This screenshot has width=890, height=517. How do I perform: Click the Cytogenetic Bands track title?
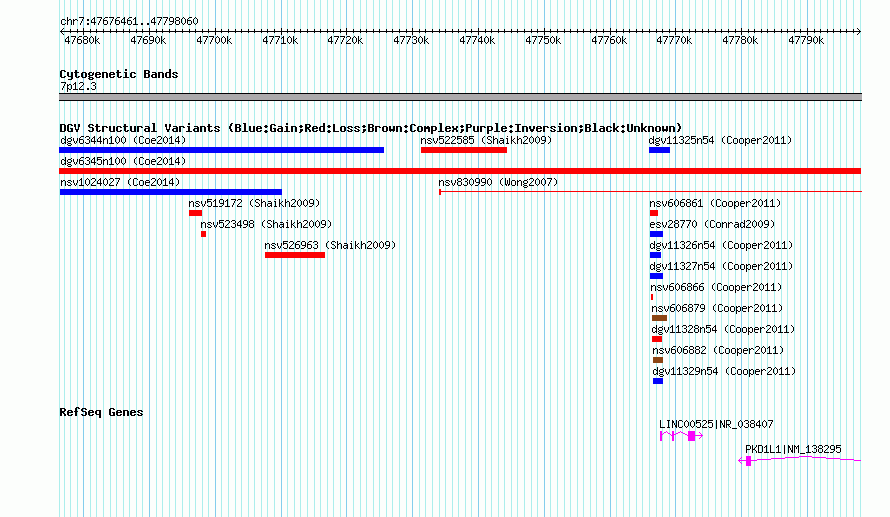pos(119,74)
